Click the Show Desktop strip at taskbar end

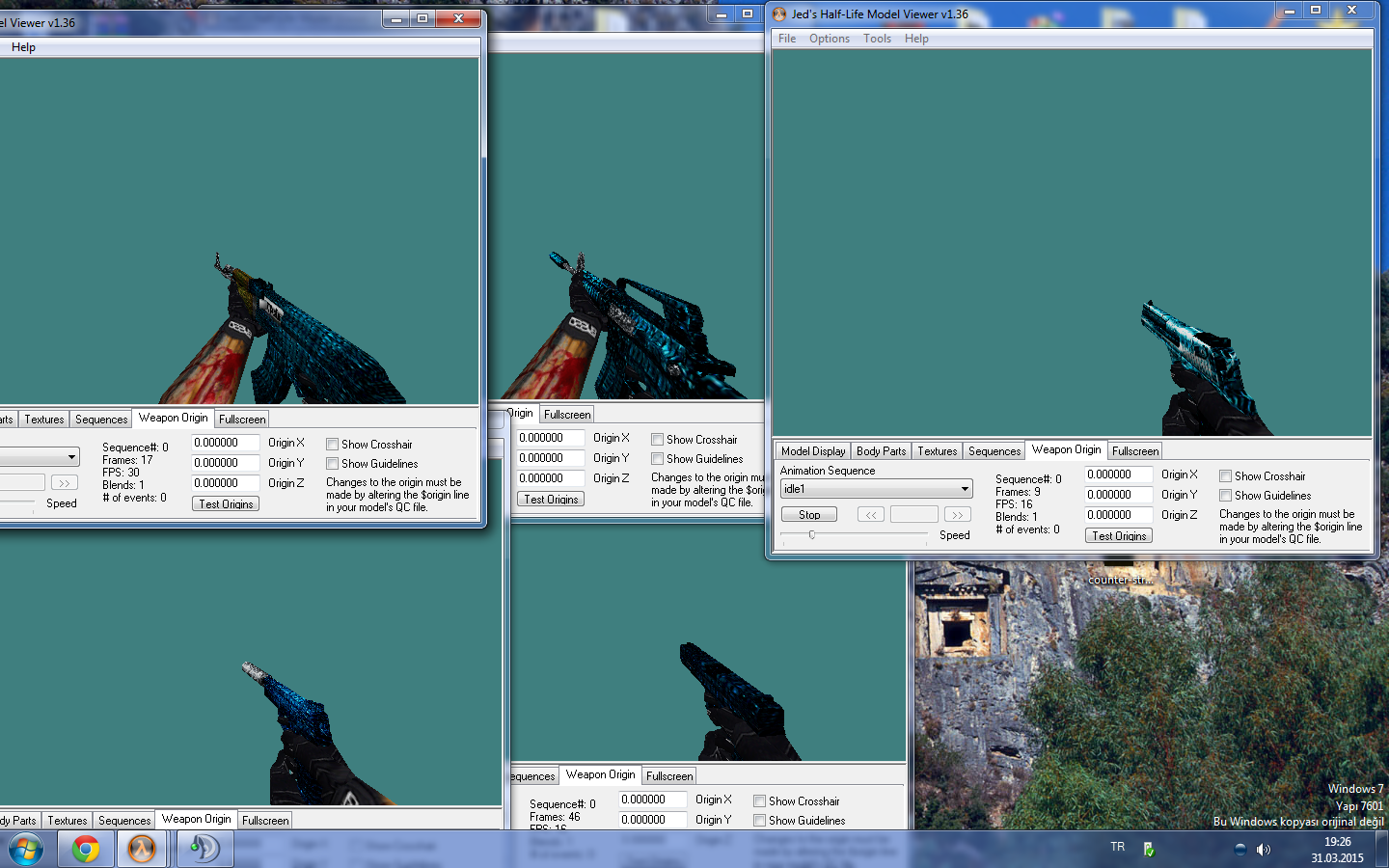coord(1381,850)
